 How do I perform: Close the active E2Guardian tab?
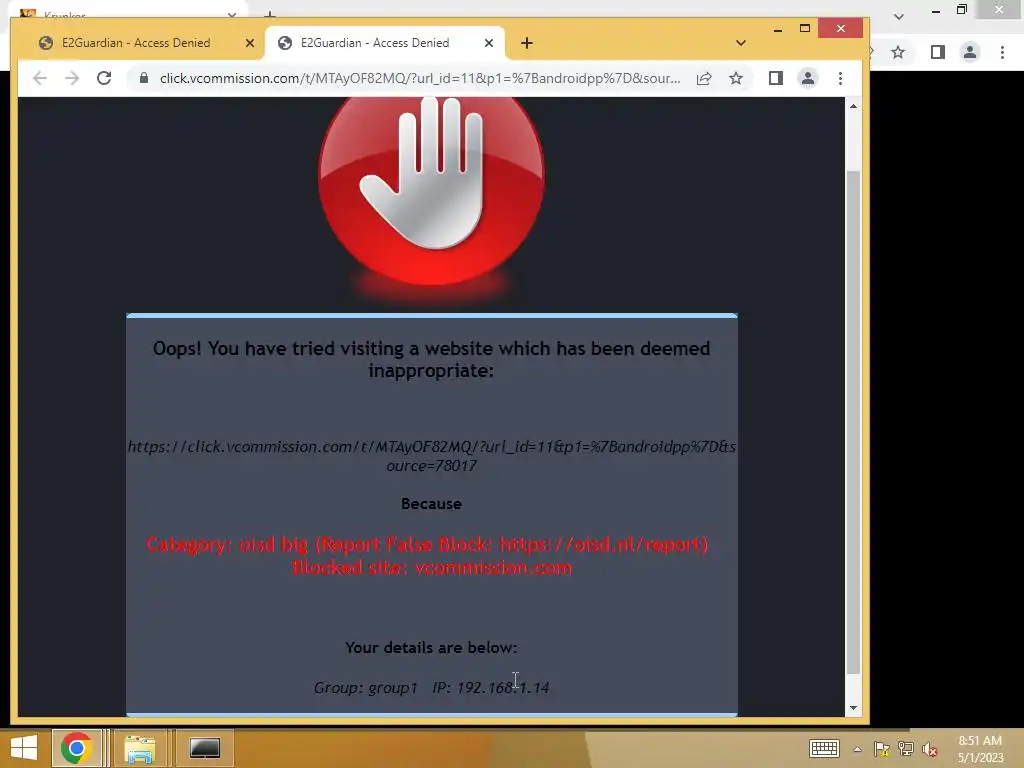[488, 43]
